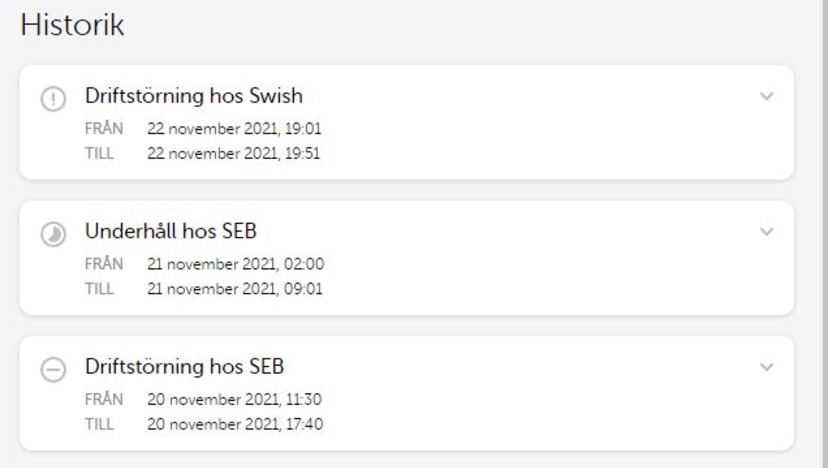Expand the Underhåll hos SEB entry chevron

point(766,231)
